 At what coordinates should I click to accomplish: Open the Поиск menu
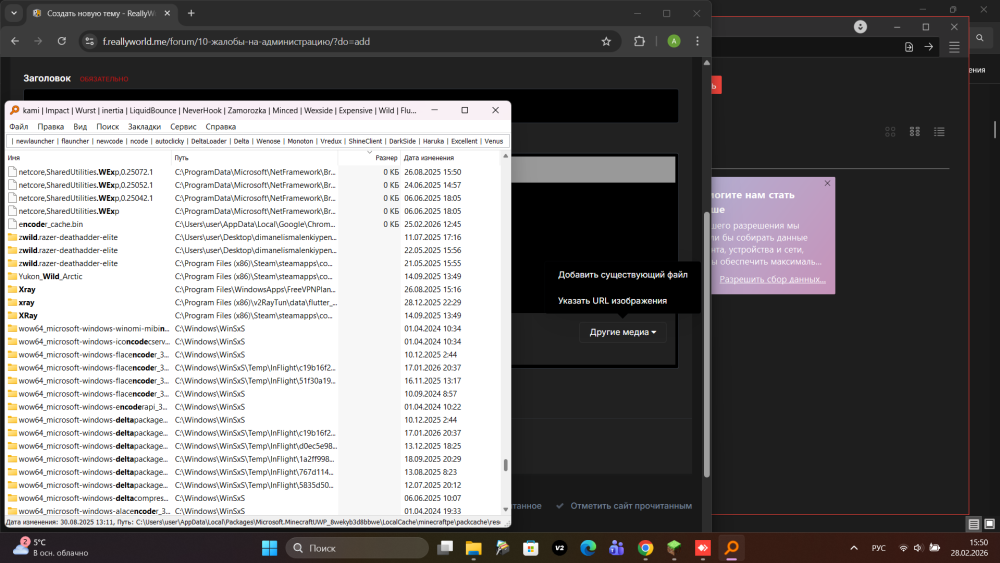pos(107,127)
